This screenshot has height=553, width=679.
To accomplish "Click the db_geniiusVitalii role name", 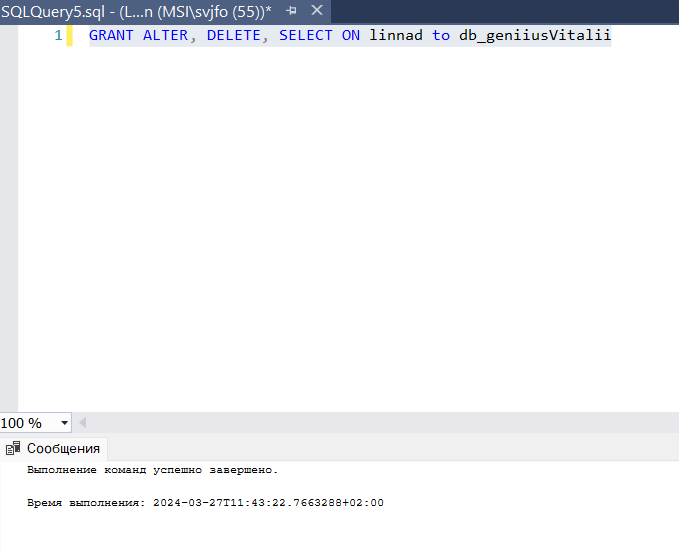I will coord(535,35).
